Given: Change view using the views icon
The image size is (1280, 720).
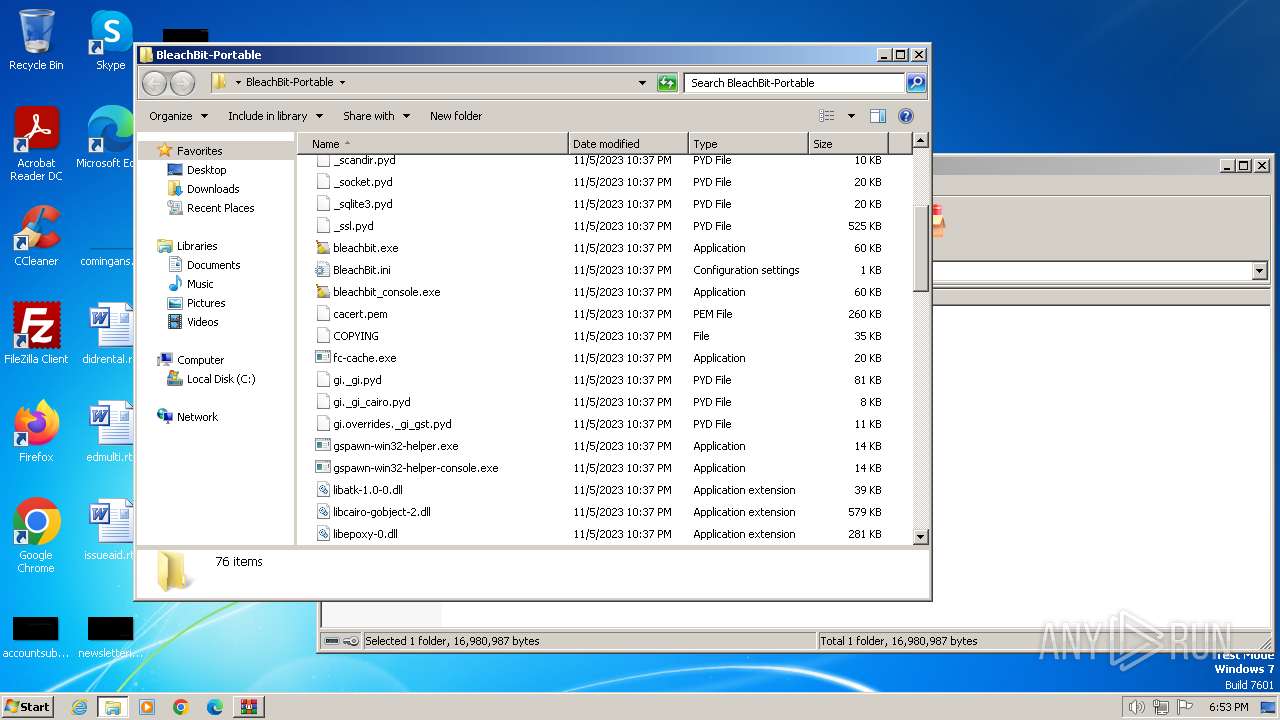Looking at the screenshot, I should (827, 116).
